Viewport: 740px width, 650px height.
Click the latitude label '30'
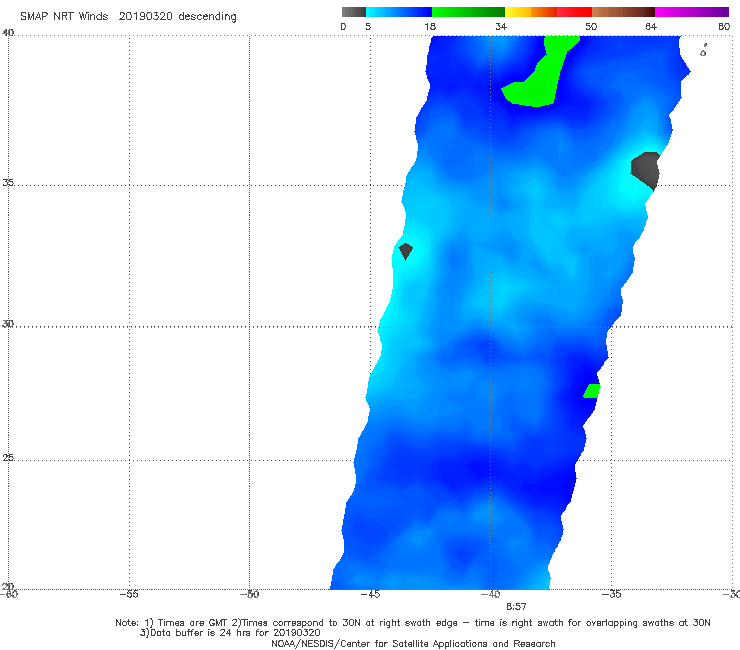(x=8, y=323)
